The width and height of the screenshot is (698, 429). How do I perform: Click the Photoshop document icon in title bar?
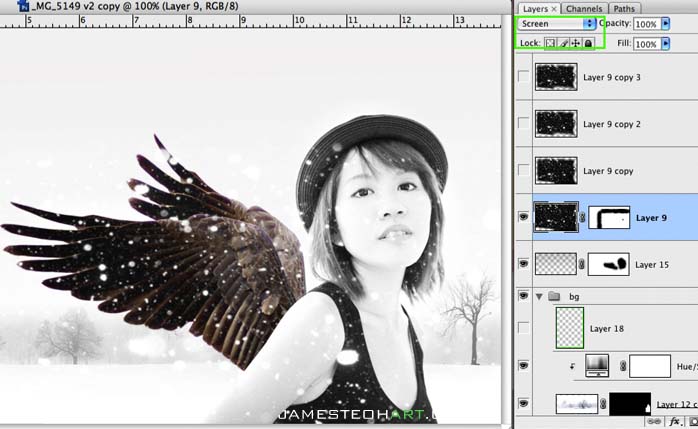pos(23,6)
